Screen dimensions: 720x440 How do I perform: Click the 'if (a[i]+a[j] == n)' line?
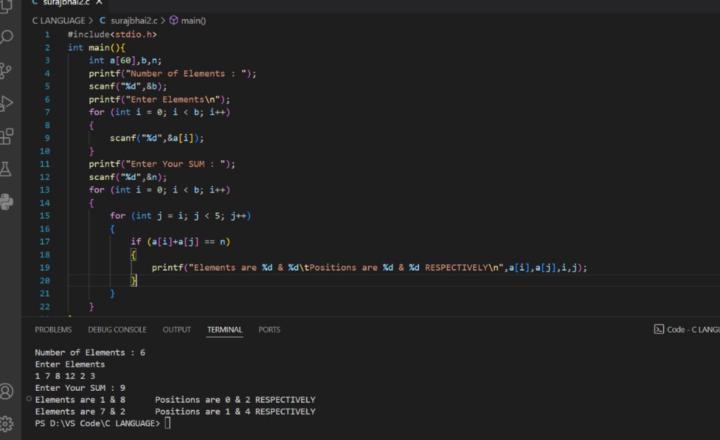click(x=180, y=242)
